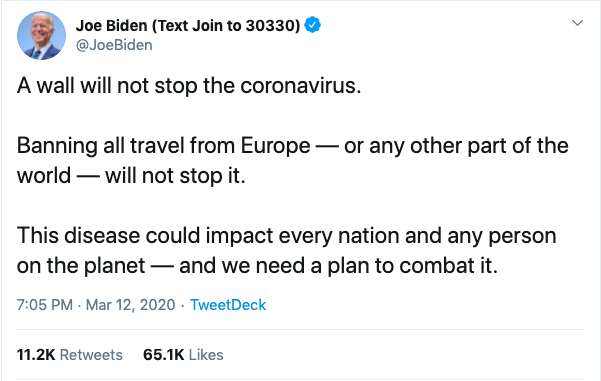This screenshot has height=381, width=601.
Task: Click 'world — will not stop it' line
Action: [131, 176]
